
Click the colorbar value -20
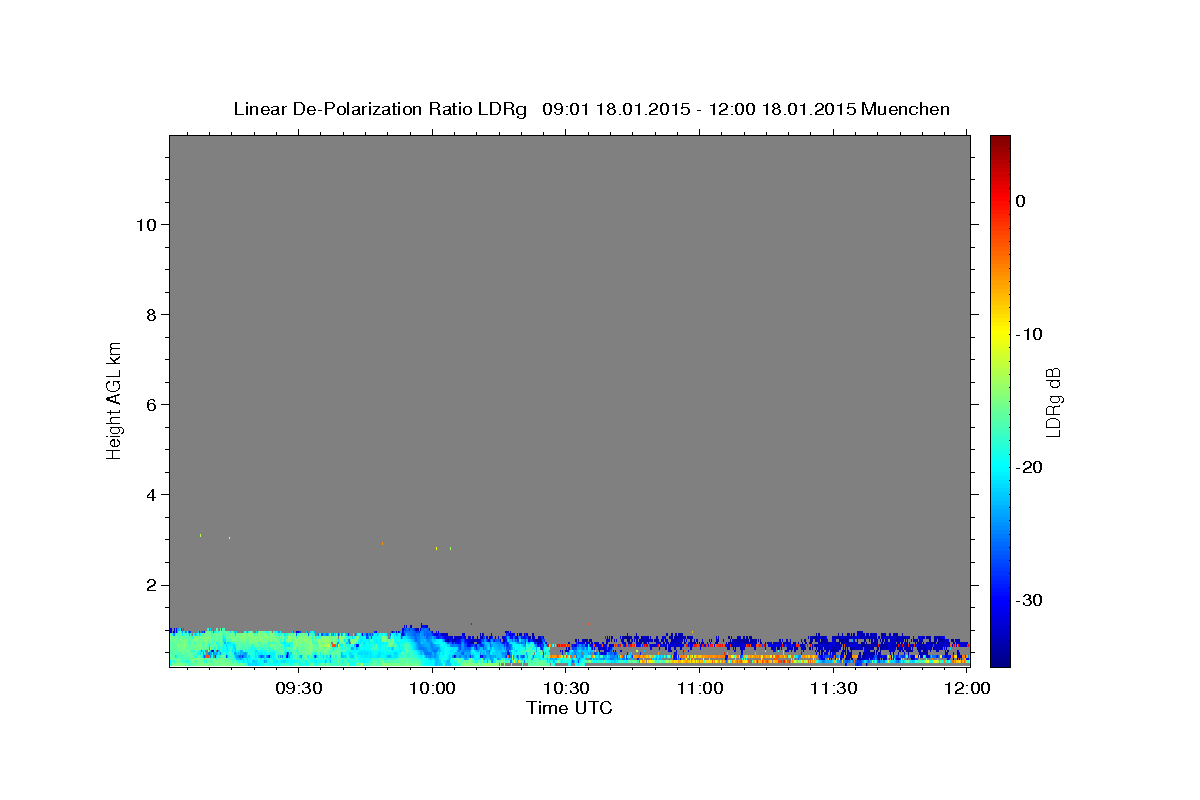[1030, 467]
